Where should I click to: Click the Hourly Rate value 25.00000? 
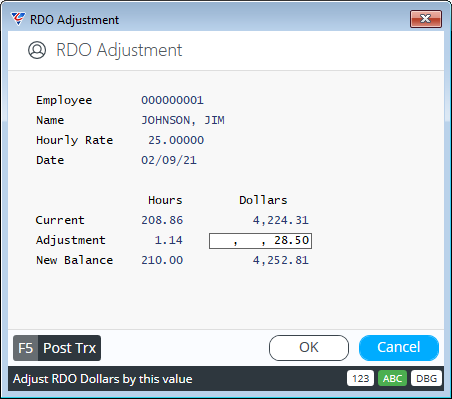coord(176,140)
